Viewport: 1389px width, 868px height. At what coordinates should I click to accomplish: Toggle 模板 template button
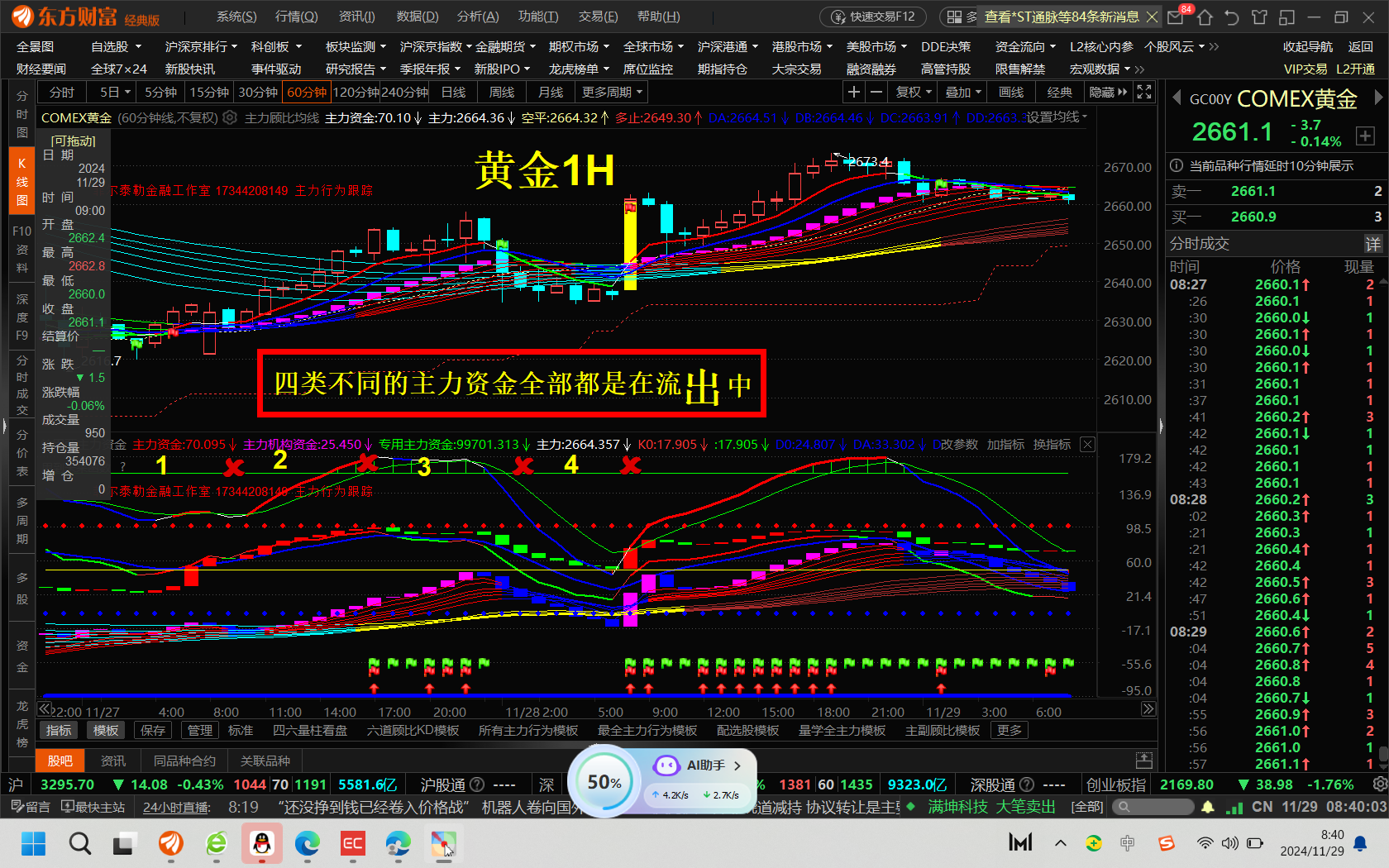106,730
